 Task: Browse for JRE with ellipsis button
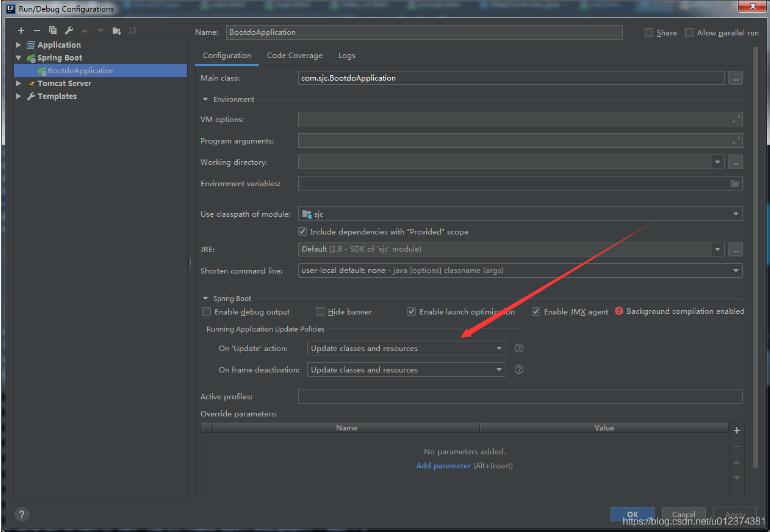(735, 250)
